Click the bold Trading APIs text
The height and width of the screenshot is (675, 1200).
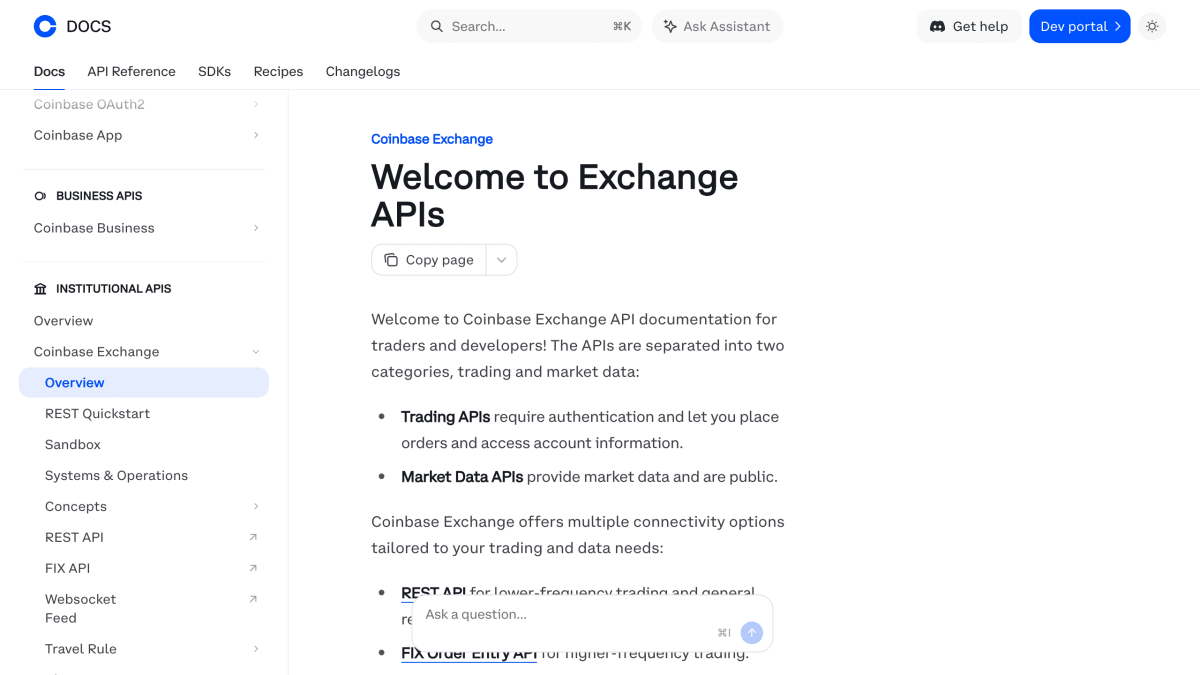coord(446,417)
